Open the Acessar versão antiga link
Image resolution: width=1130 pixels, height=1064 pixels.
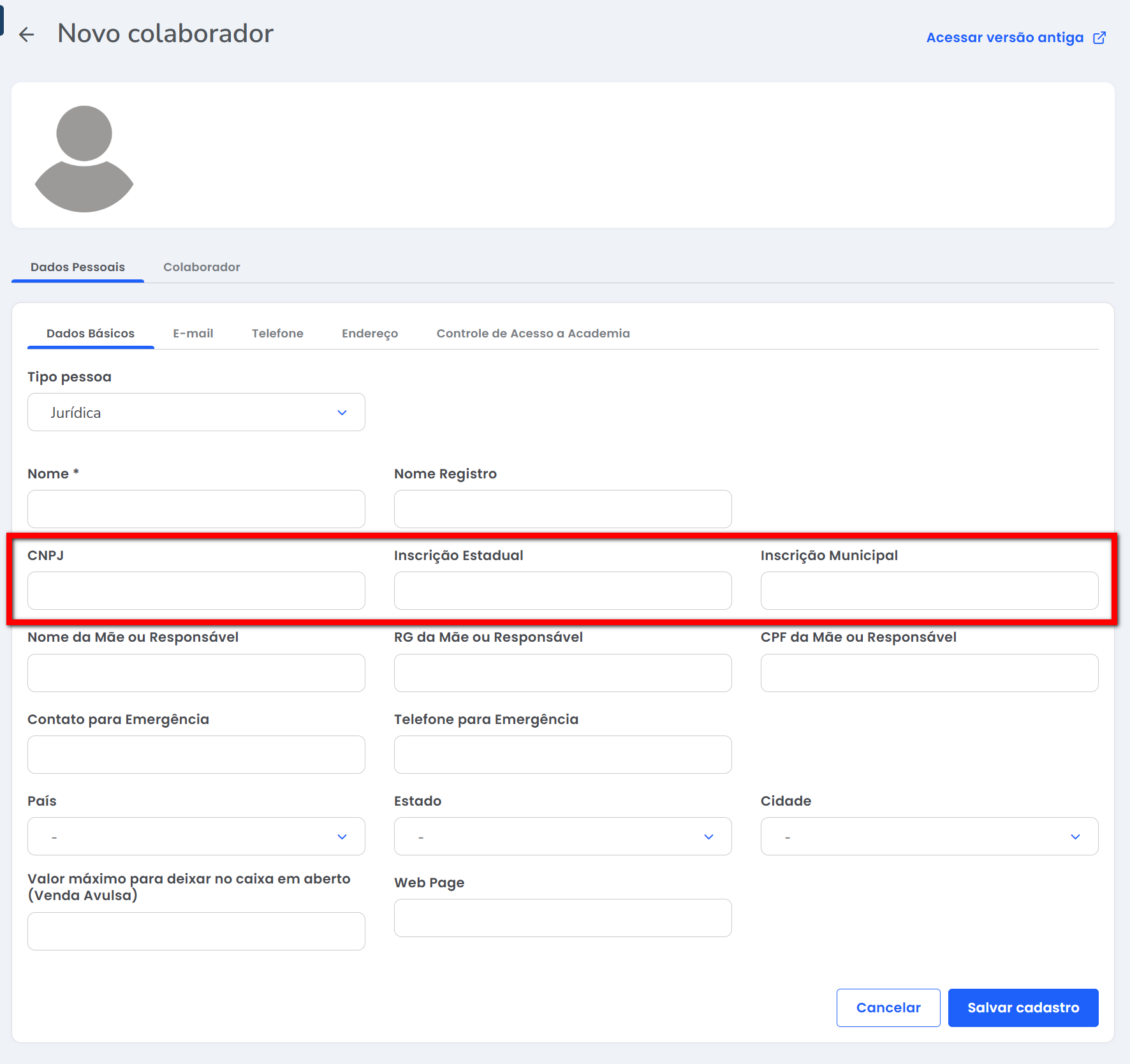1004,38
